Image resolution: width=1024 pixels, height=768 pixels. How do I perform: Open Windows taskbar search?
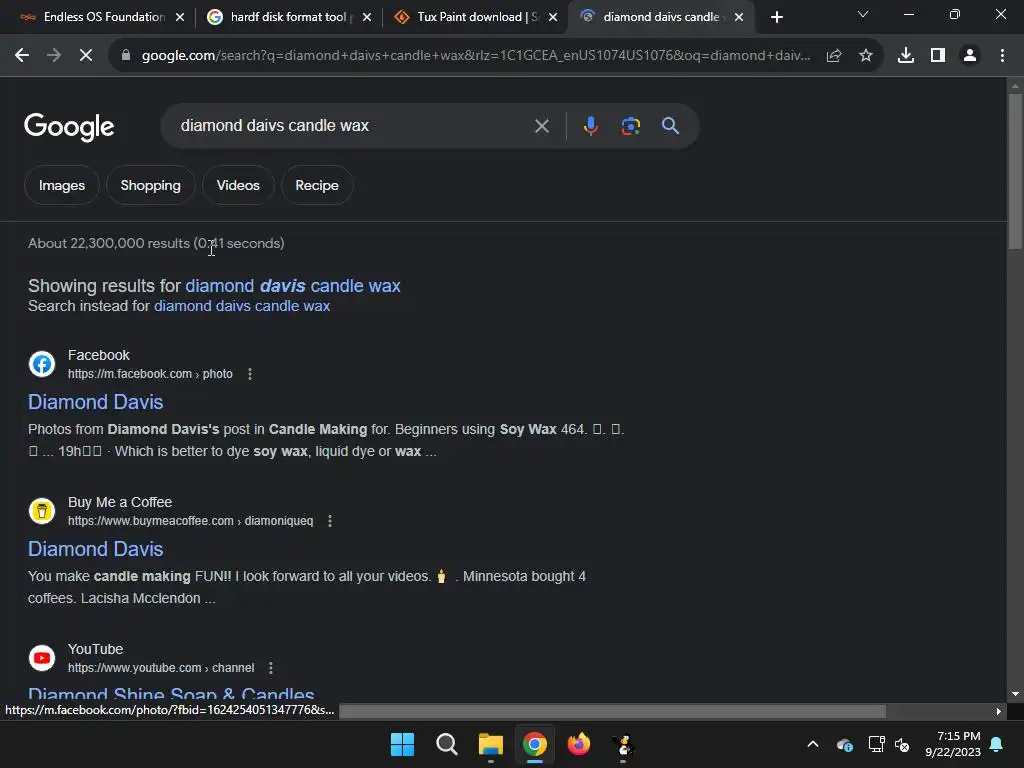[x=447, y=744]
